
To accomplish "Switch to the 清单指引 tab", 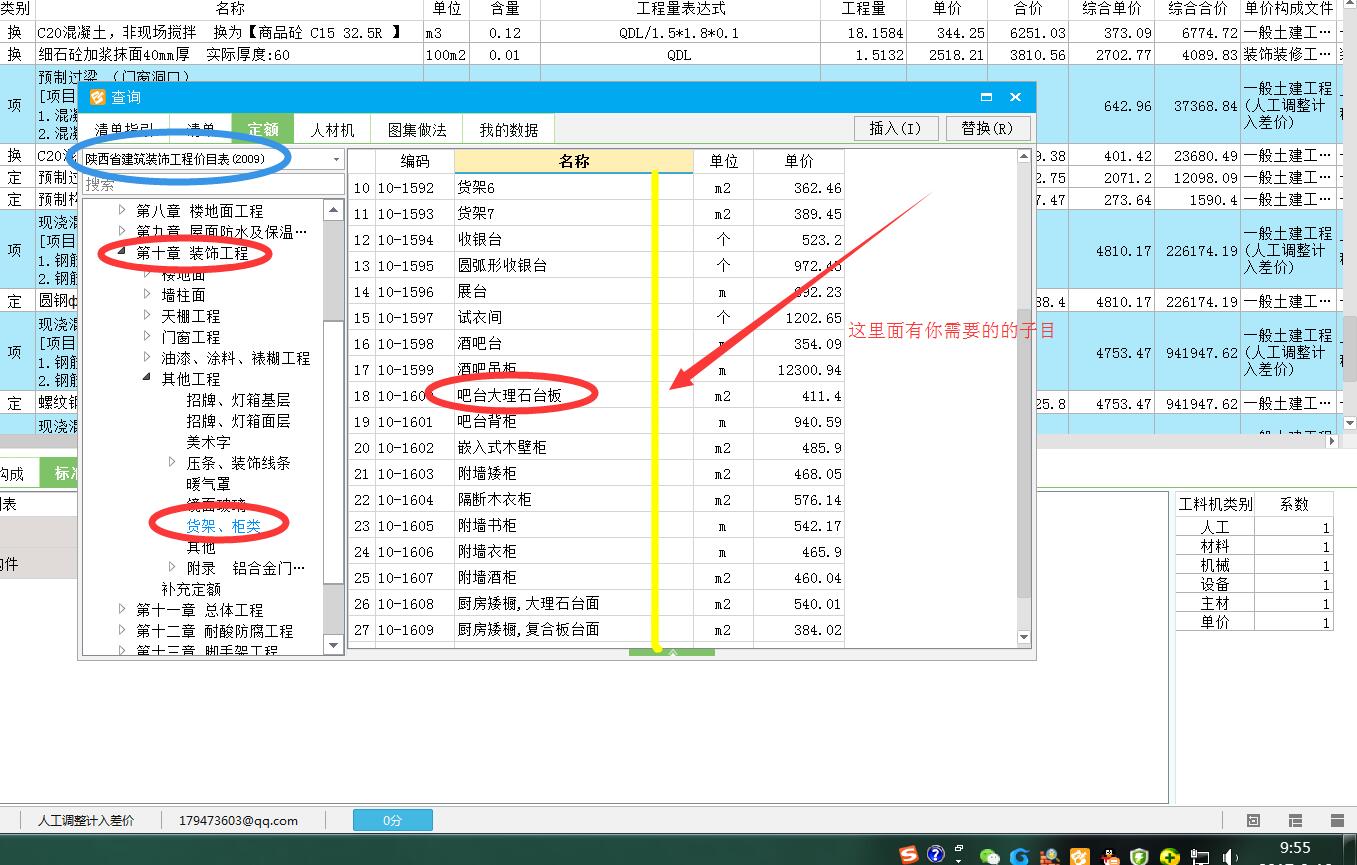I will (x=124, y=130).
